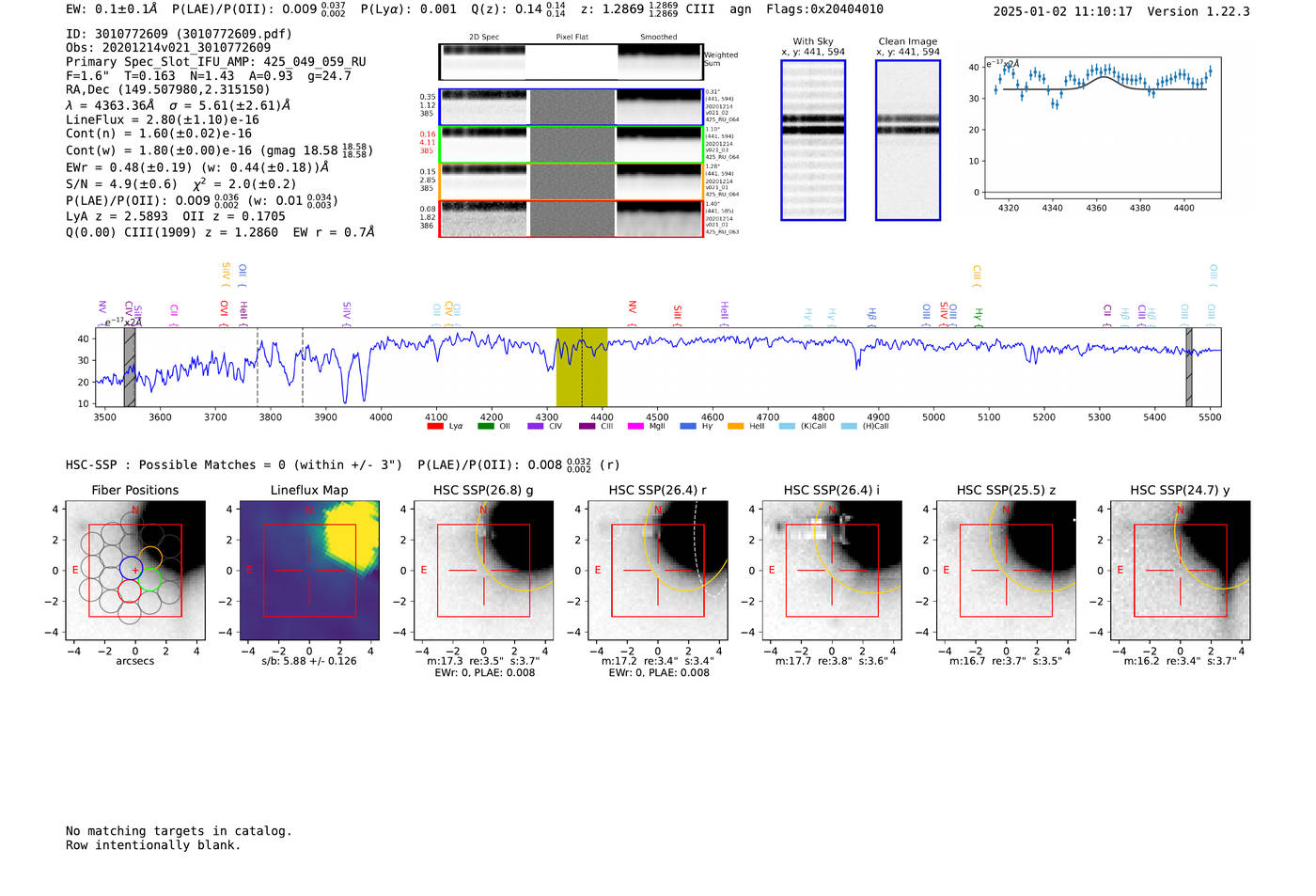
Task: Select the green-bordered 2D spectrum row
Action: 571,145
